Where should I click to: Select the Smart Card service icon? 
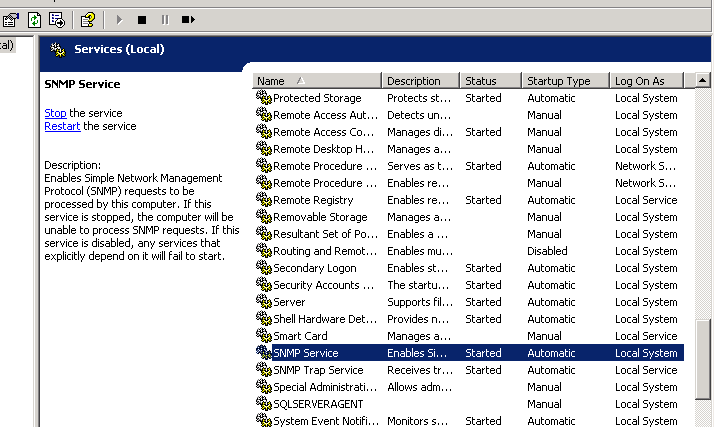coord(264,336)
